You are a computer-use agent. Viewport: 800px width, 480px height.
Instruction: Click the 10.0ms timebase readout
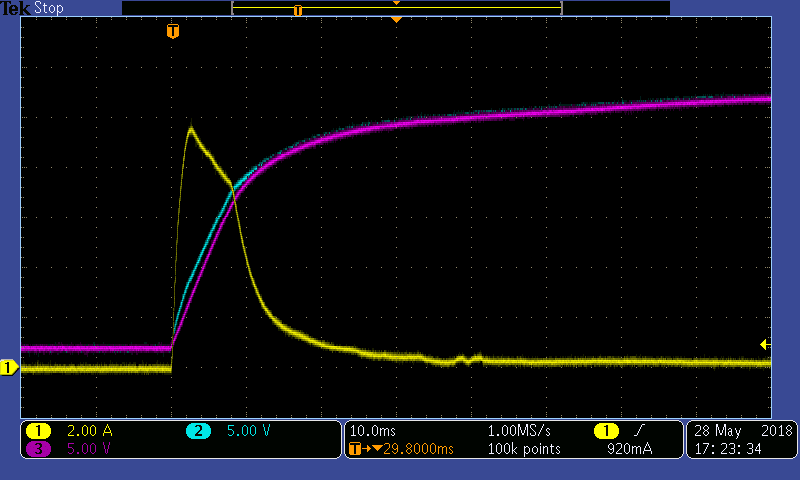click(372, 431)
